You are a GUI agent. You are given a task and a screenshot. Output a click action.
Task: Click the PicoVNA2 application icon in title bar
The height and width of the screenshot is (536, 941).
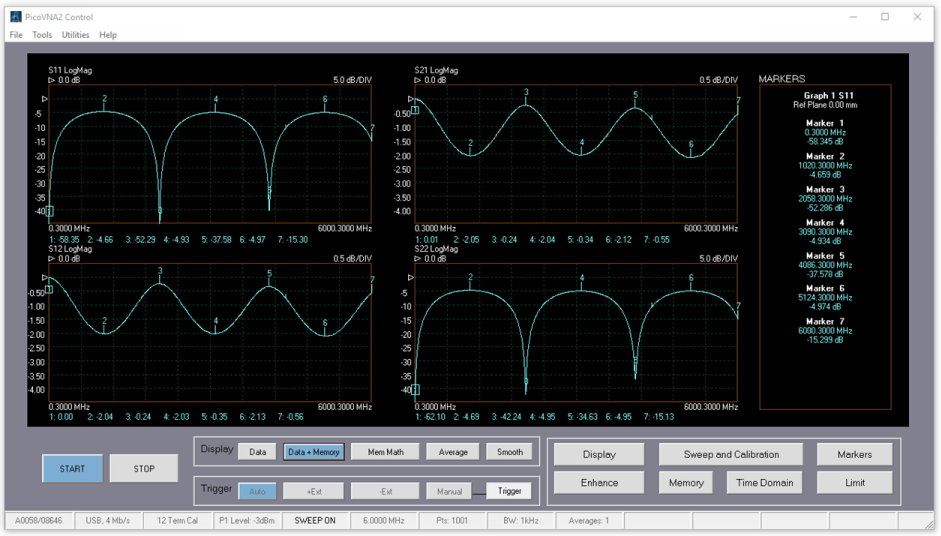[x=15, y=17]
